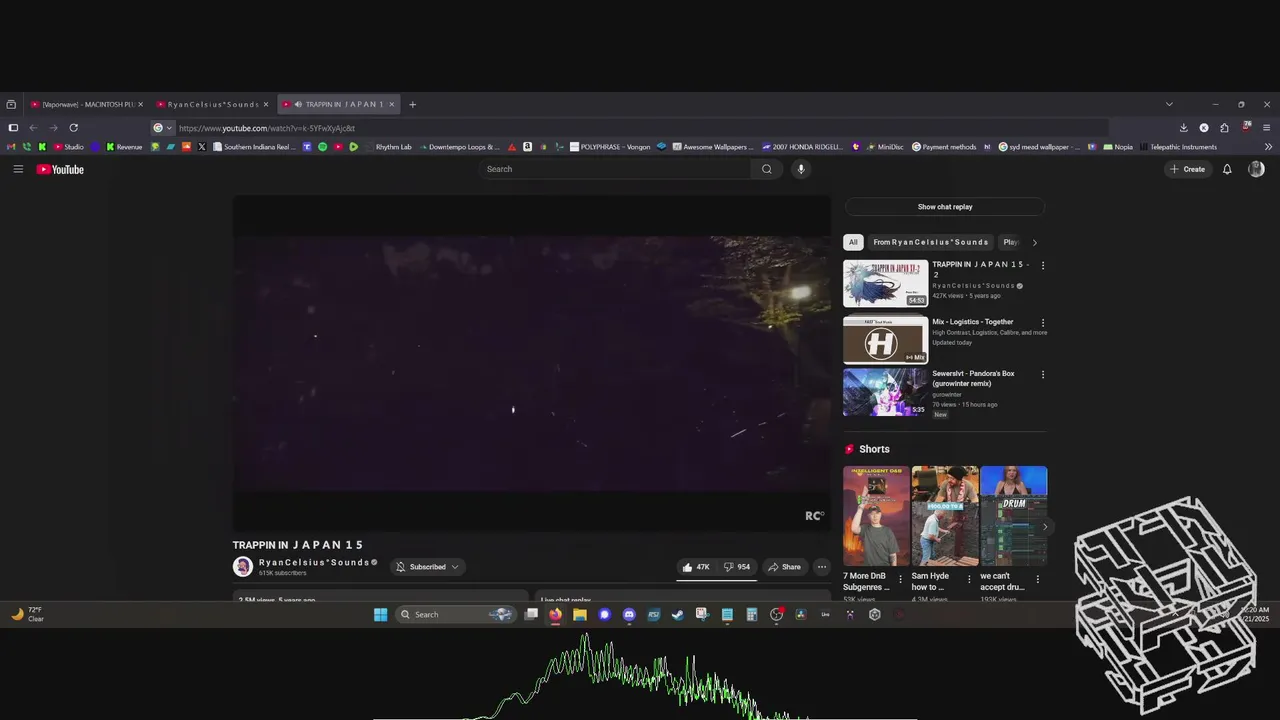Select the All filter chip
The image size is (1280, 720).
click(x=853, y=242)
